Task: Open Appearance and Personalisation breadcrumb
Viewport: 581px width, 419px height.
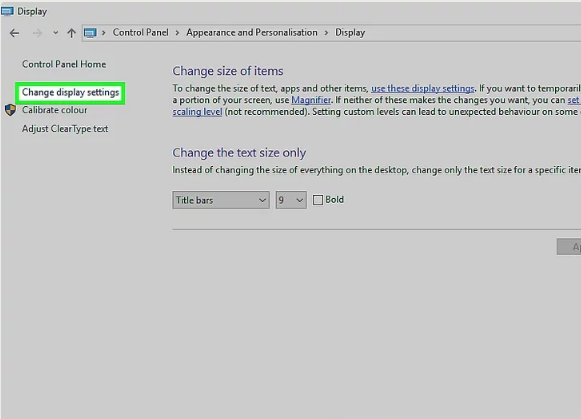Action: point(252,33)
